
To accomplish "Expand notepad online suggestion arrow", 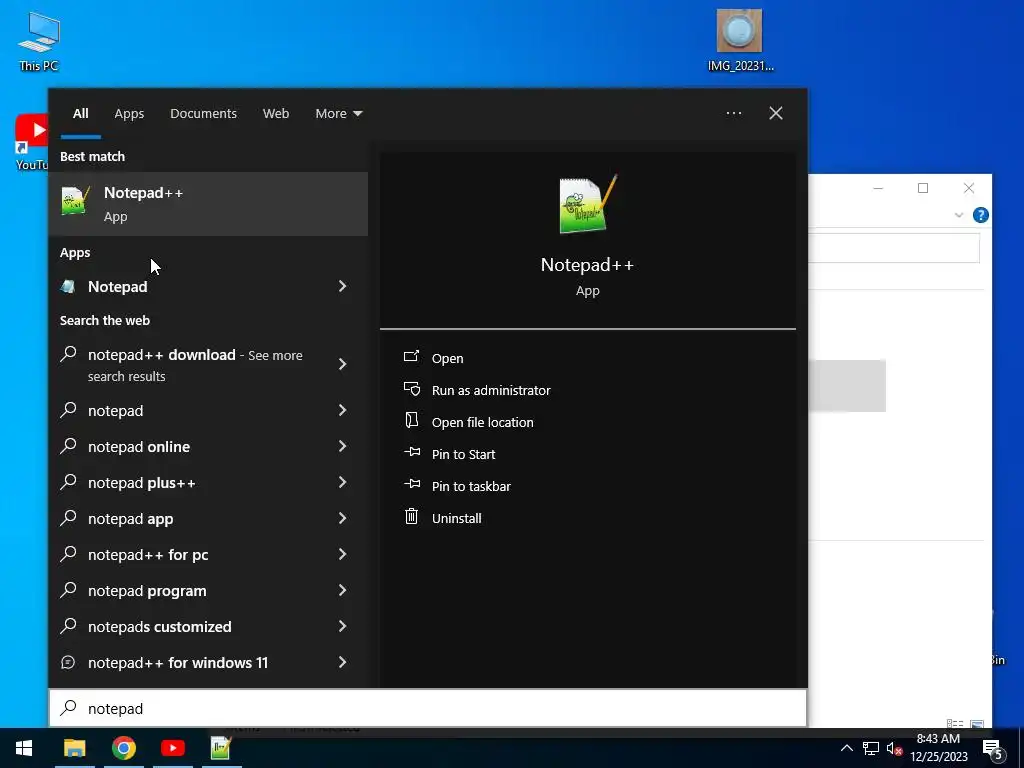I will [343, 446].
